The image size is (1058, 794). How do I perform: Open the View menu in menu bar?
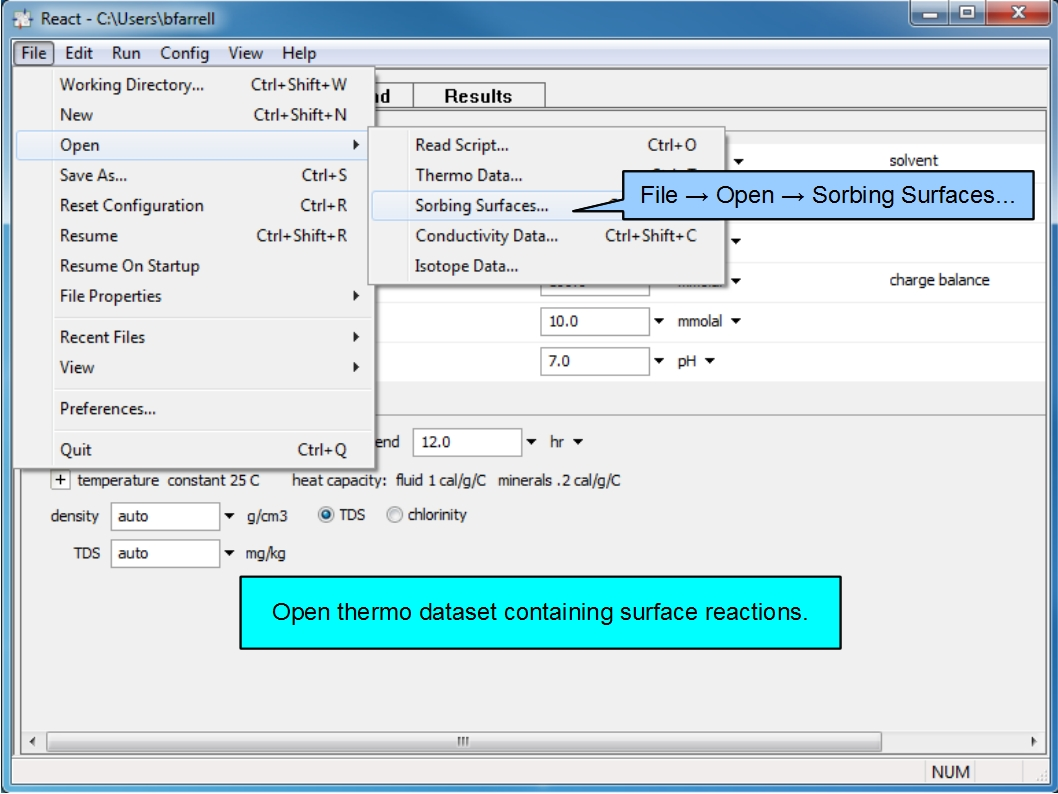tap(245, 53)
